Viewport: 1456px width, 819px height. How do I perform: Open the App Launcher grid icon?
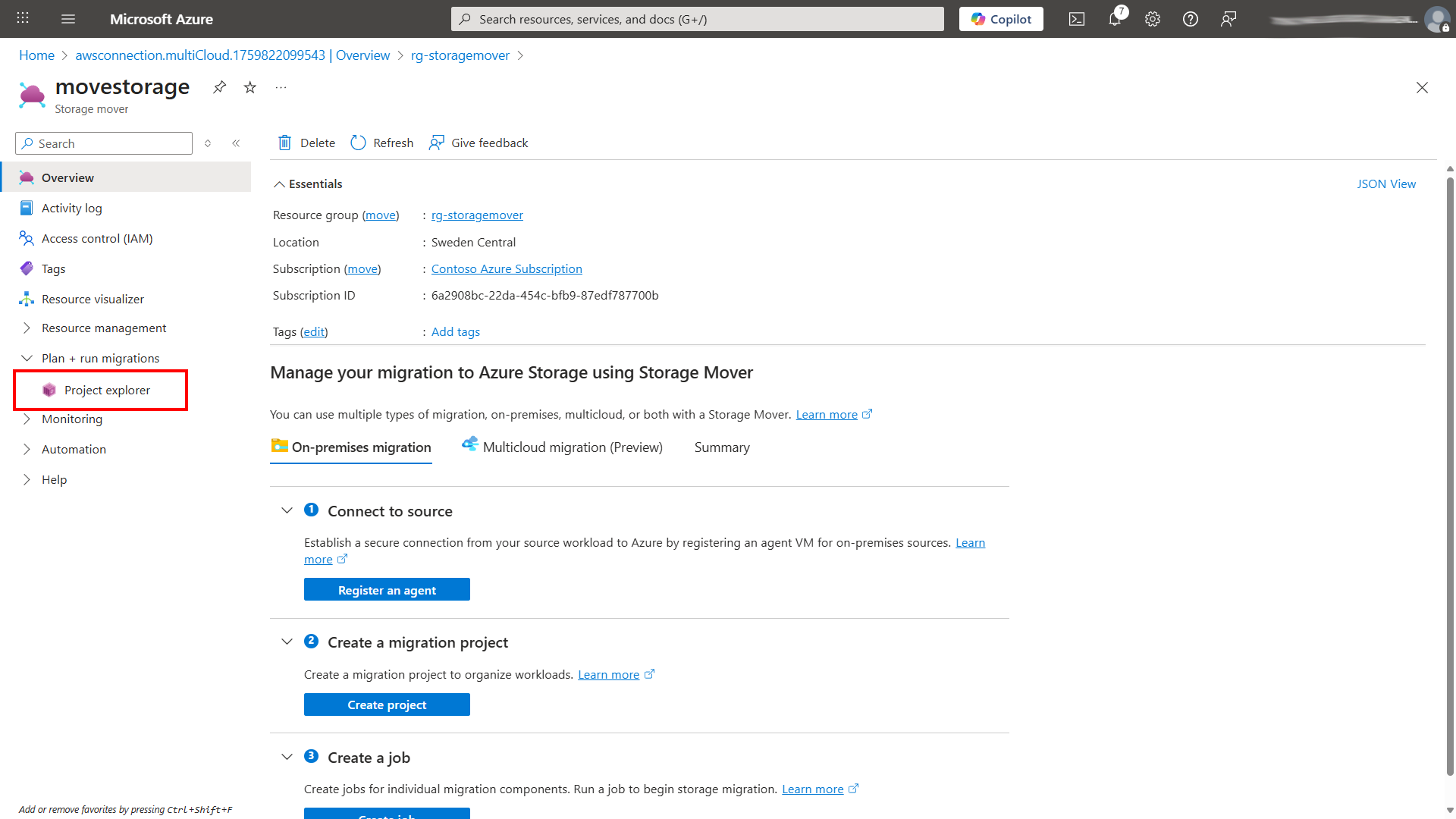pos(22,17)
